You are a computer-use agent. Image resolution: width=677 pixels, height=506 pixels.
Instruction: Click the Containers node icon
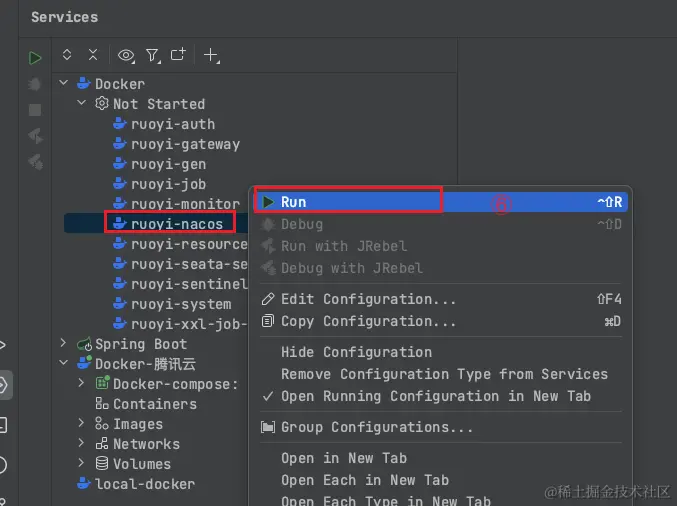pos(102,404)
